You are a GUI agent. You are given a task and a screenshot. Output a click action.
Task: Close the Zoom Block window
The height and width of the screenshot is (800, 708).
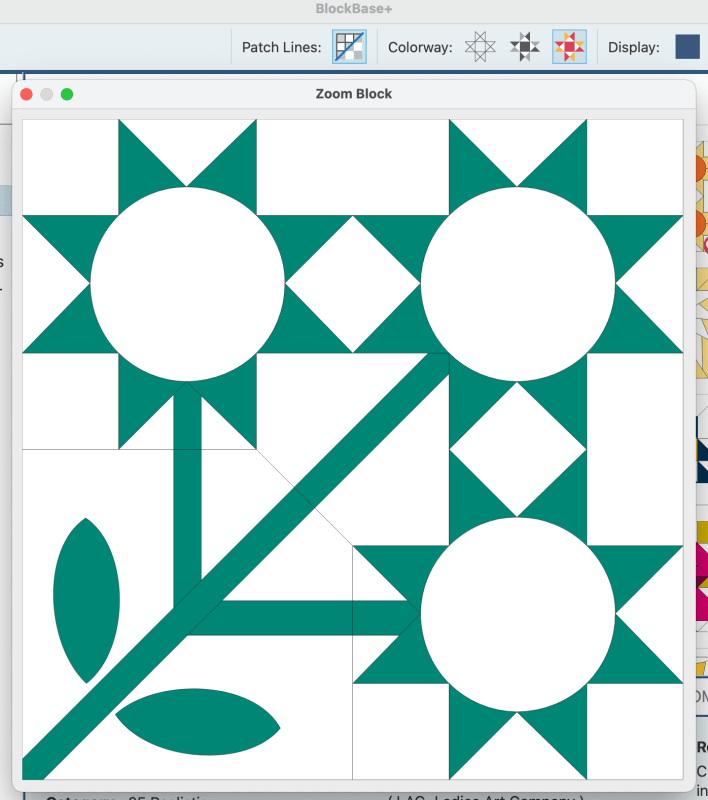click(27, 94)
